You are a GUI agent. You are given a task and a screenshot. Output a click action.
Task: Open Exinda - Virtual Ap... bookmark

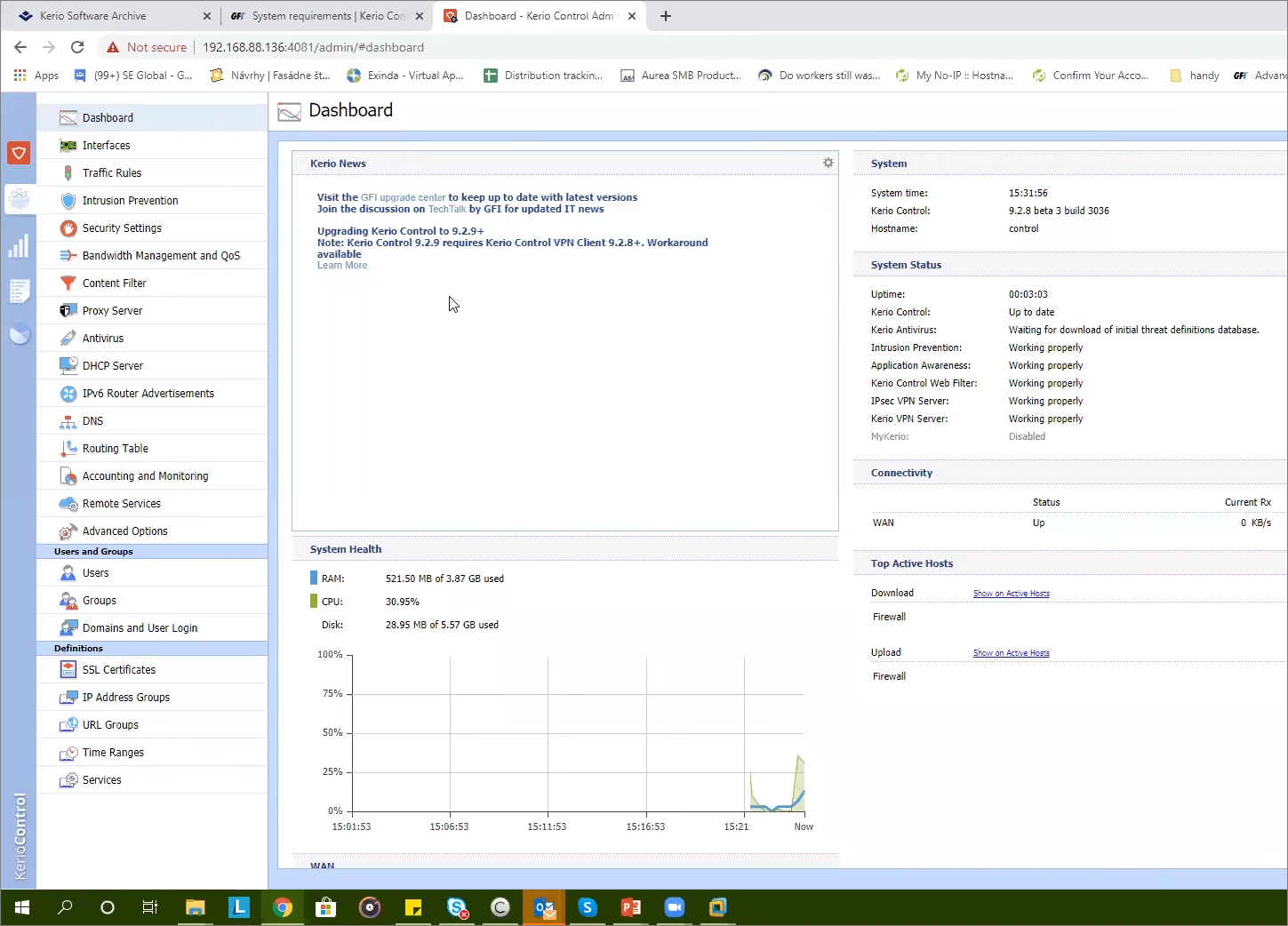click(405, 76)
